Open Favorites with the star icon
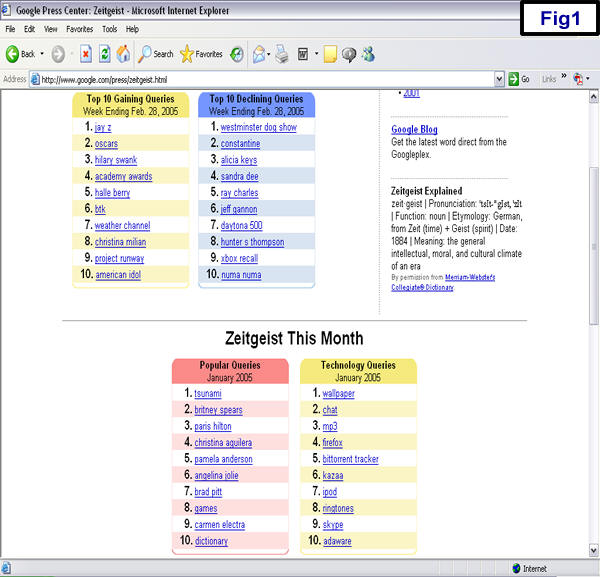Viewport: 600px width, 577px height. 201,54
